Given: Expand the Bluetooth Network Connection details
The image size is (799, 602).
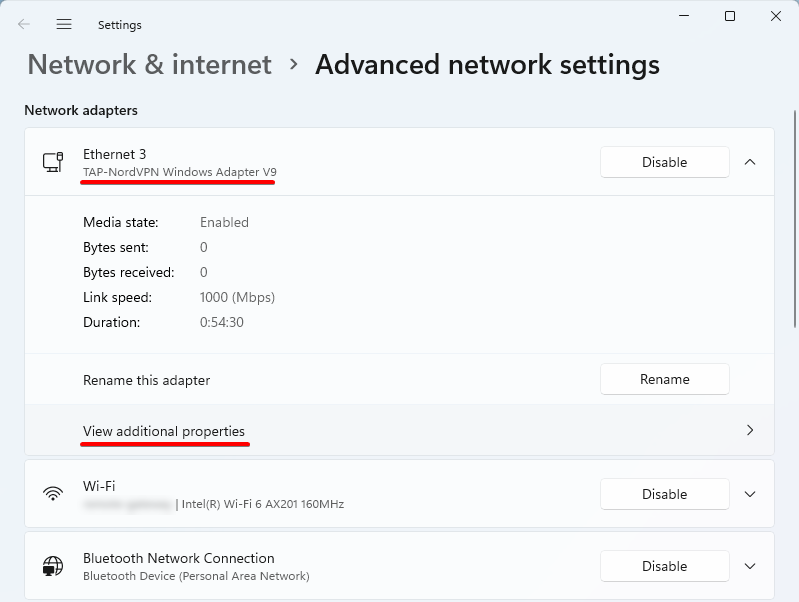Looking at the screenshot, I should coord(750,566).
